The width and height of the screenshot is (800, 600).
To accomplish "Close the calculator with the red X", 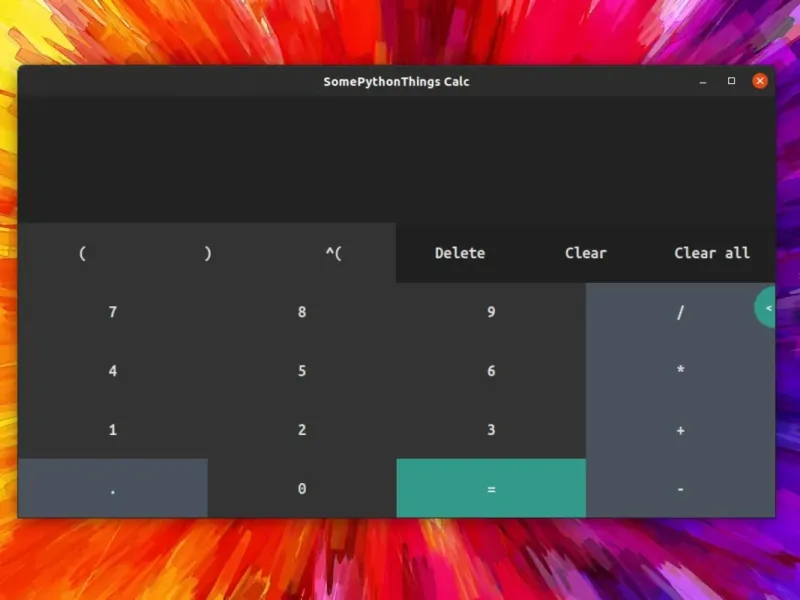I will click(760, 81).
